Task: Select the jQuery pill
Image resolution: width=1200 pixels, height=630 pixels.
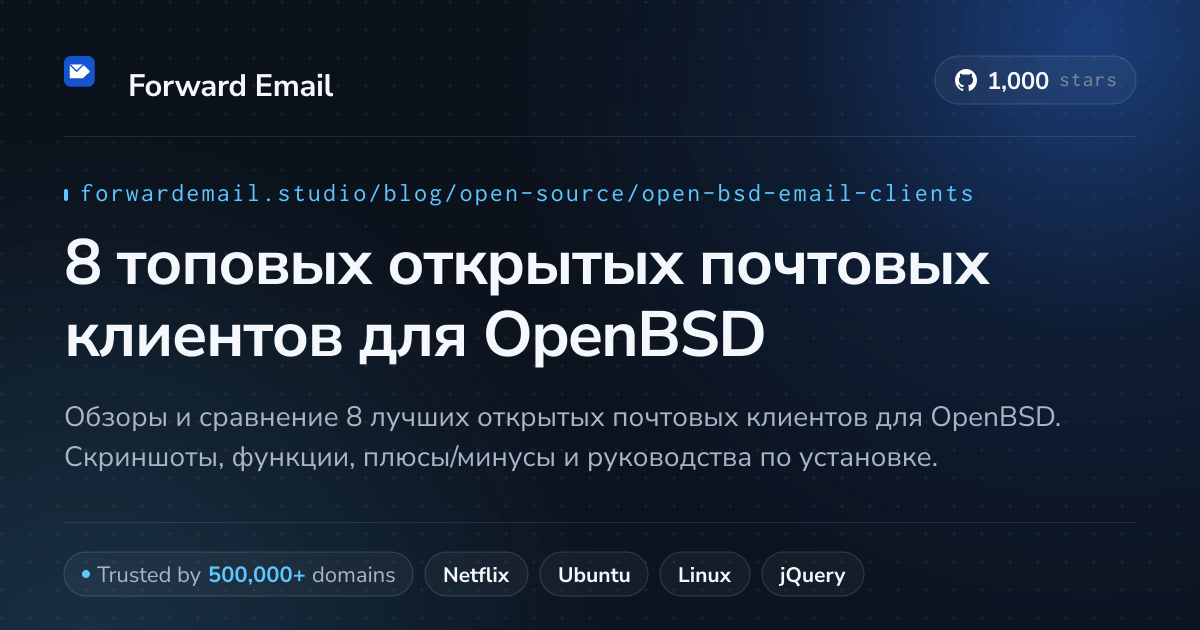Action: [x=812, y=575]
